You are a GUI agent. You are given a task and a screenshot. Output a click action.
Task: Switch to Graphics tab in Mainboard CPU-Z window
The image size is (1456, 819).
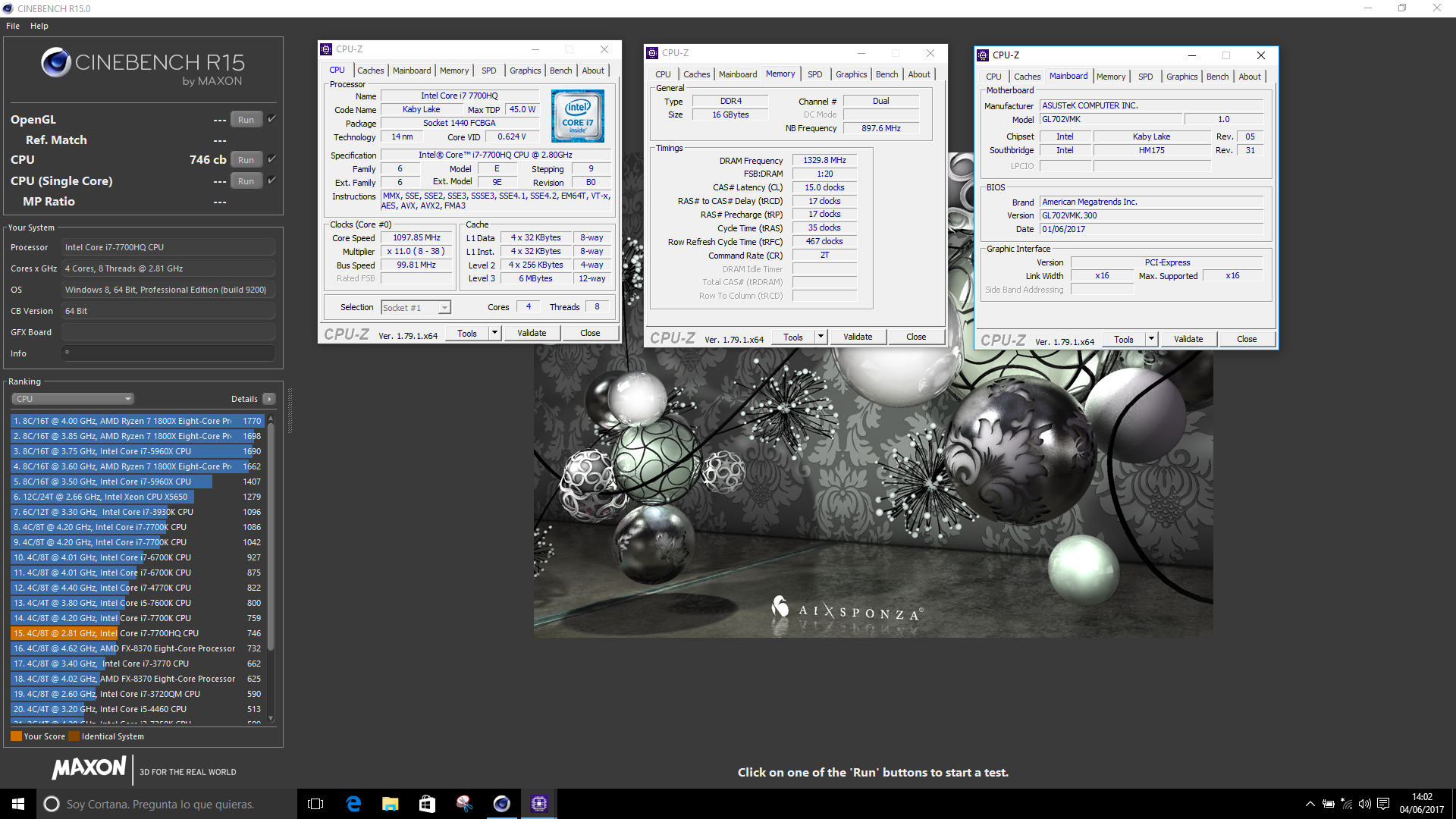click(1182, 77)
